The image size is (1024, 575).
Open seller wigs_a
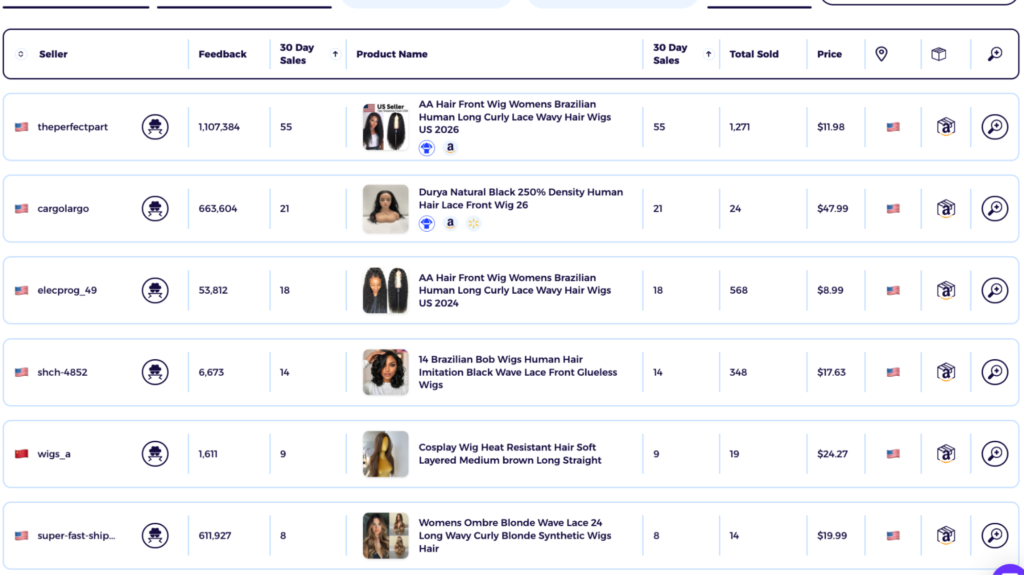click(54, 453)
